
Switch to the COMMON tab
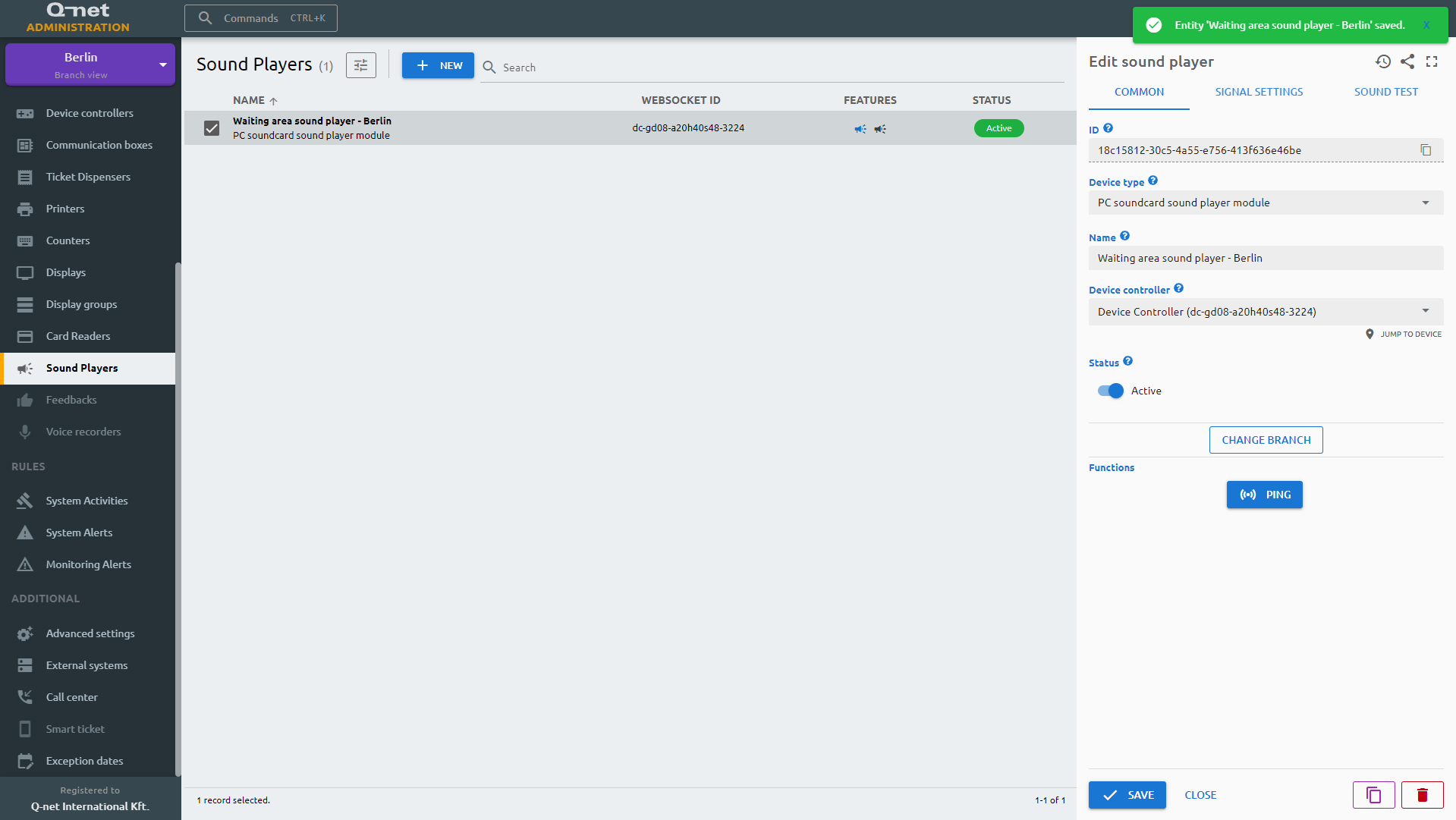point(1139,92)
